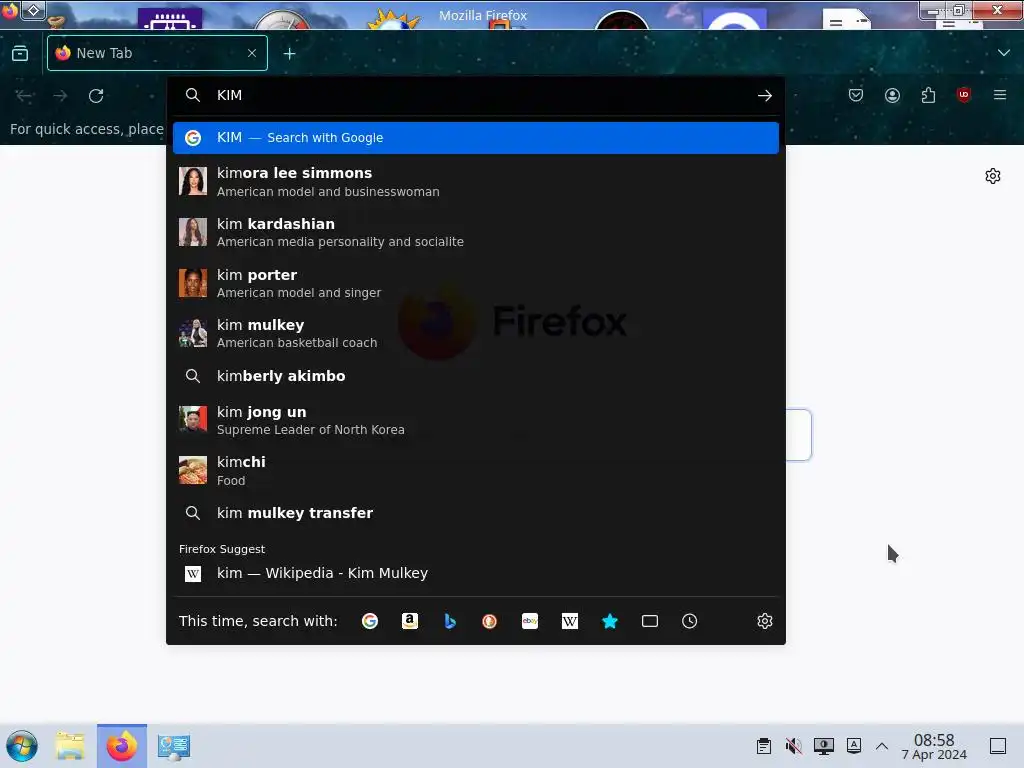The image size is (1024, 768).
Task: Select the kim mulkey transfer suggestion
Action: point(476,513)
